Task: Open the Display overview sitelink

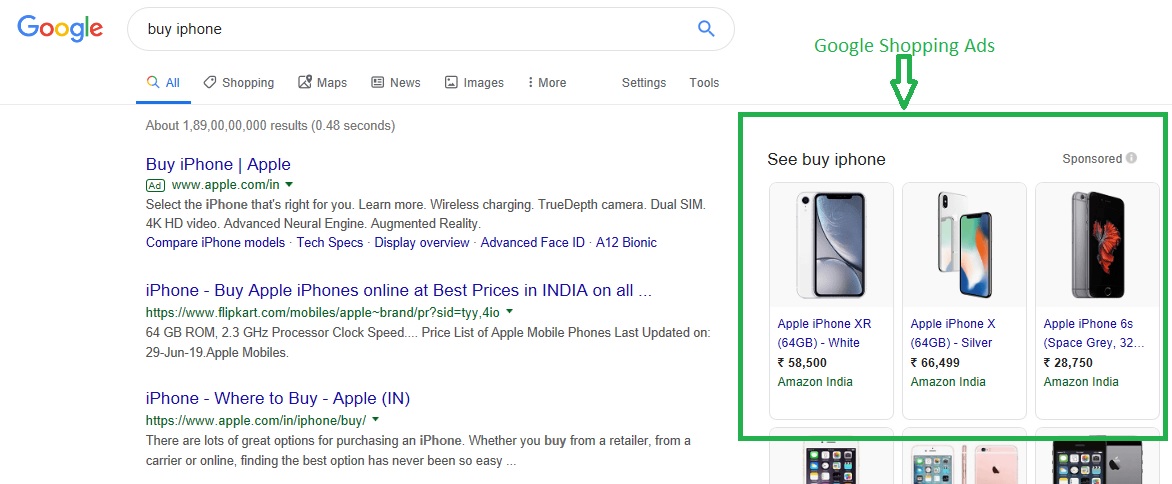Action: pyautogui.click(x=422, y=243)
